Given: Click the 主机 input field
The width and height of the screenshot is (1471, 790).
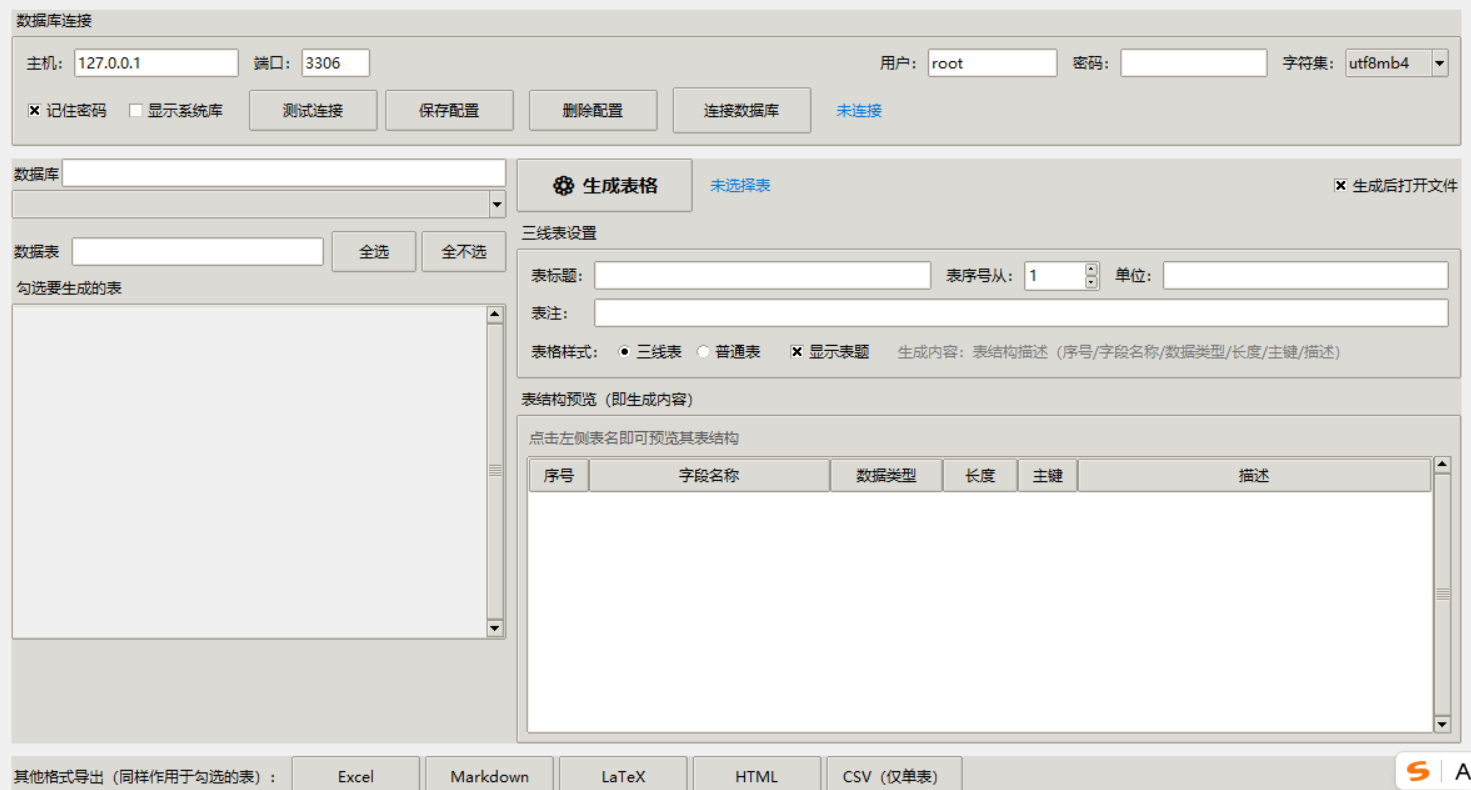Looking at the screenshot, I should click(x=156, y=63).
